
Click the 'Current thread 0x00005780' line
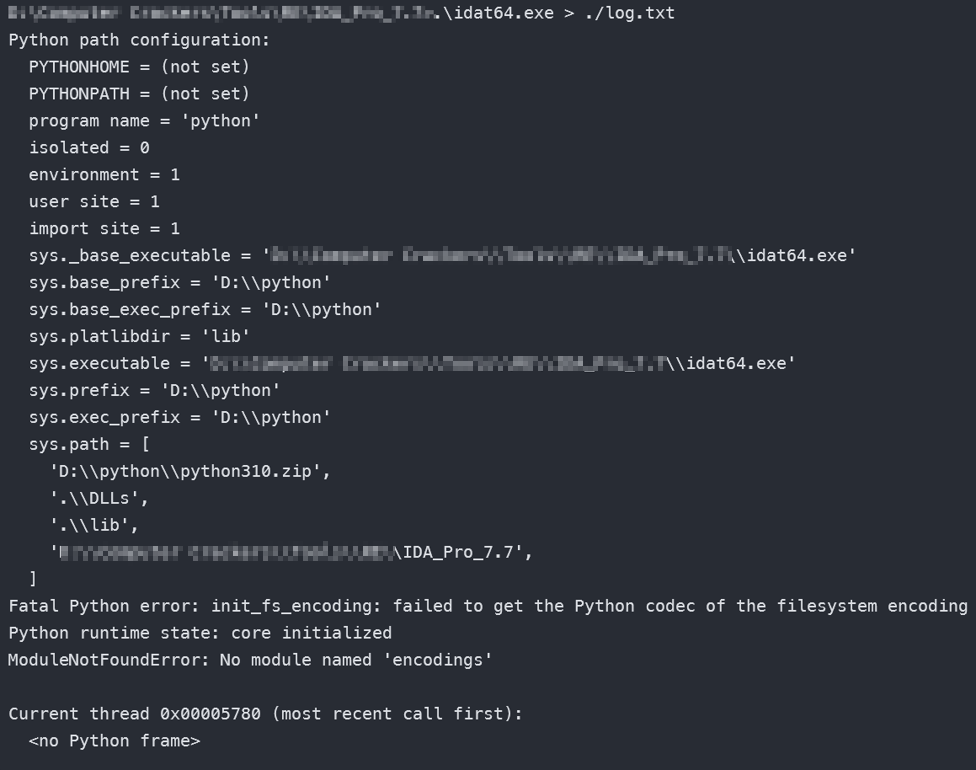click(x=265, y=714)
